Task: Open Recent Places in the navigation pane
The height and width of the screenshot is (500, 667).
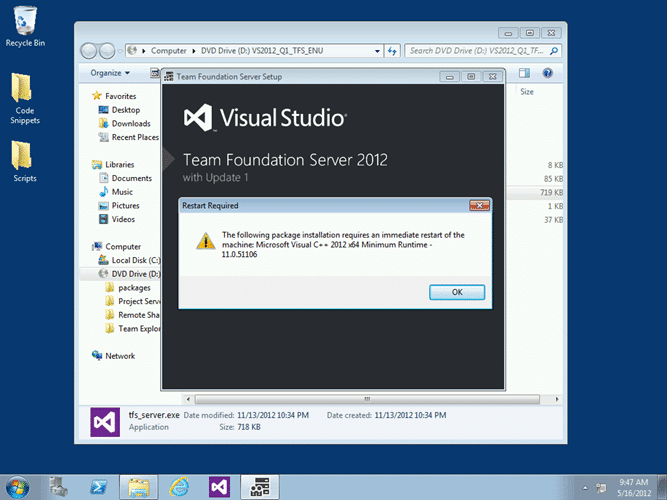Action: pos(135,137)
